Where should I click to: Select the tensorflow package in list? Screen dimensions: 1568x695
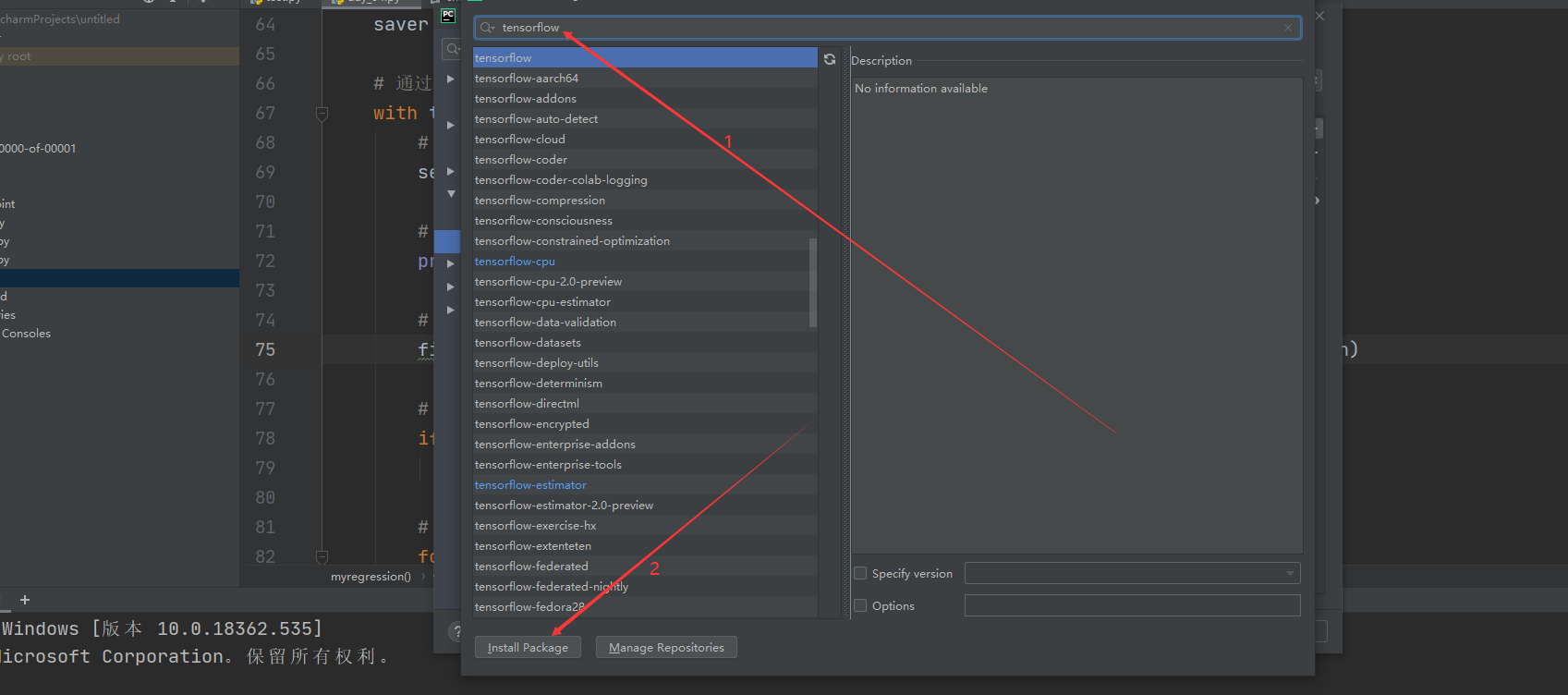(645, 57)
